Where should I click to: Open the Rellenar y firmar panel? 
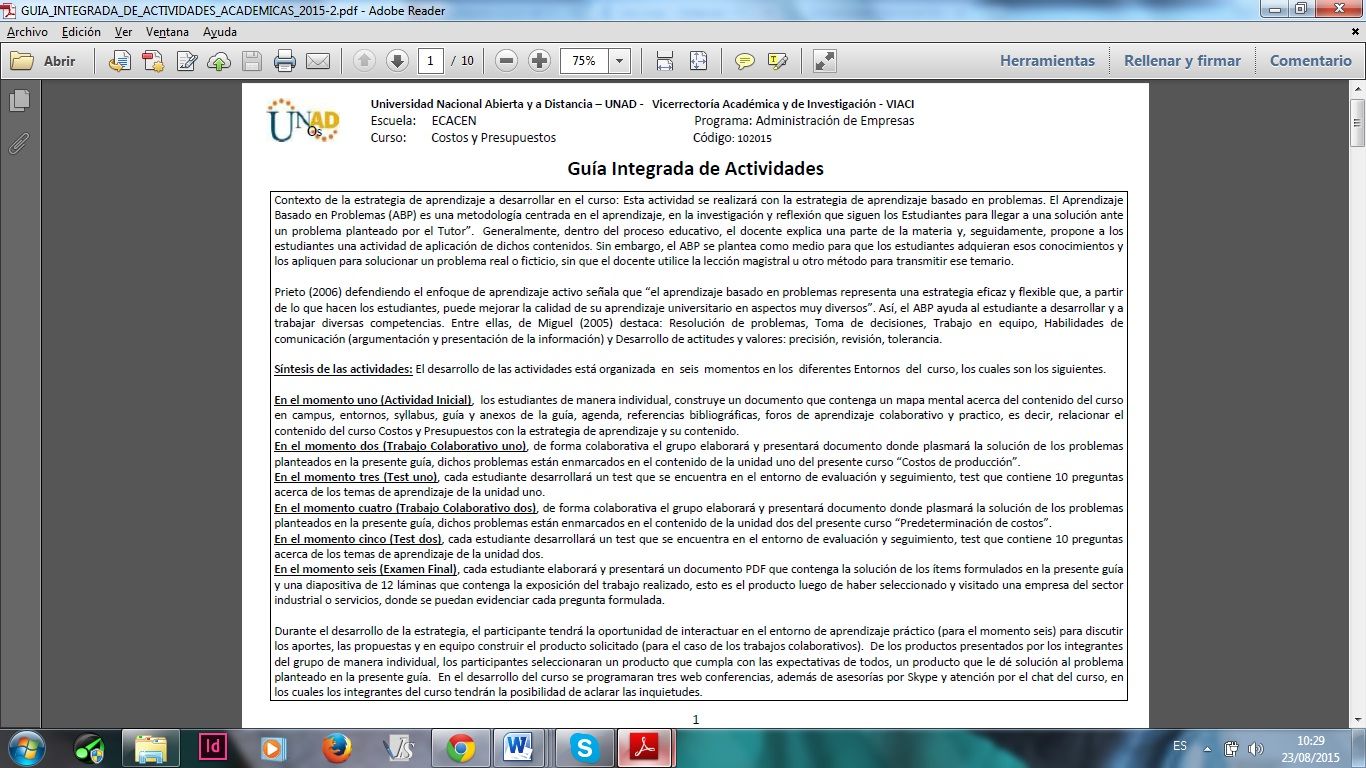[1182, 61]
